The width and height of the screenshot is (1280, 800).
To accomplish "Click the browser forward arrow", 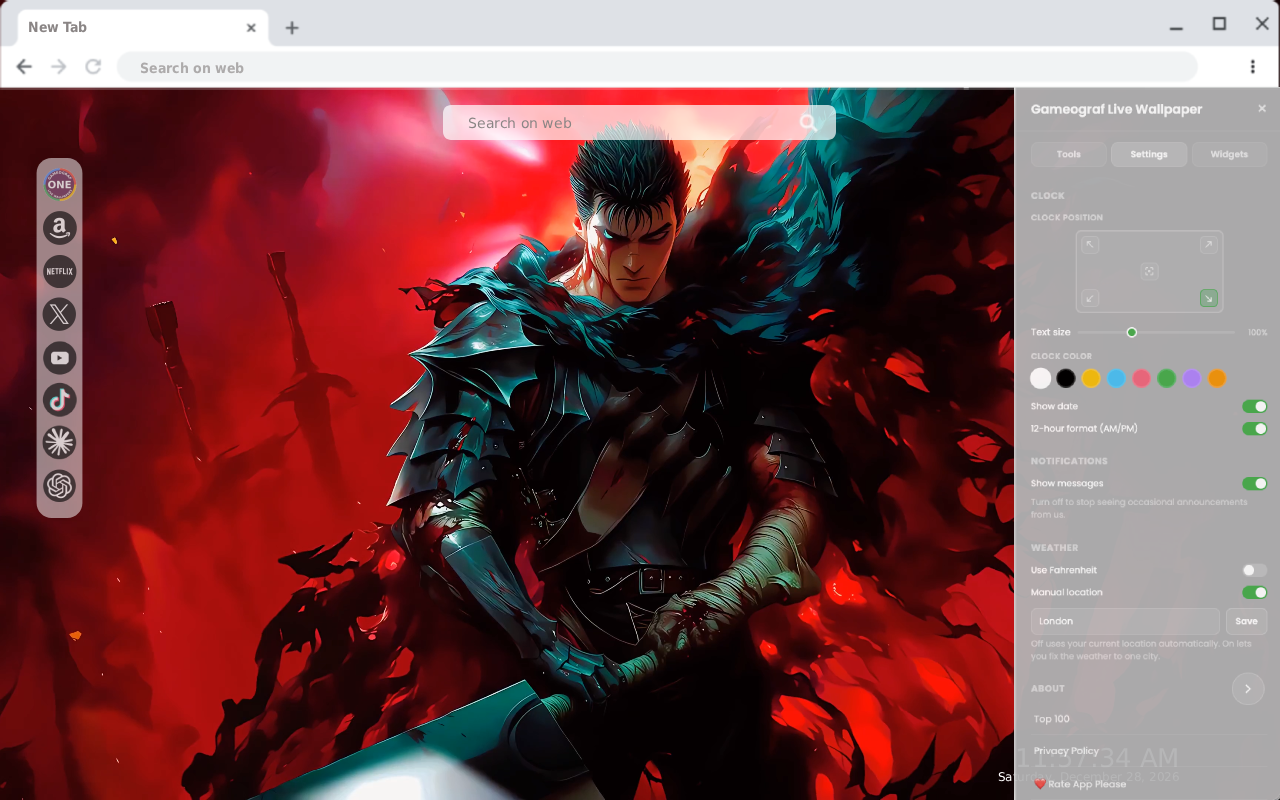I will pos(59,67).
